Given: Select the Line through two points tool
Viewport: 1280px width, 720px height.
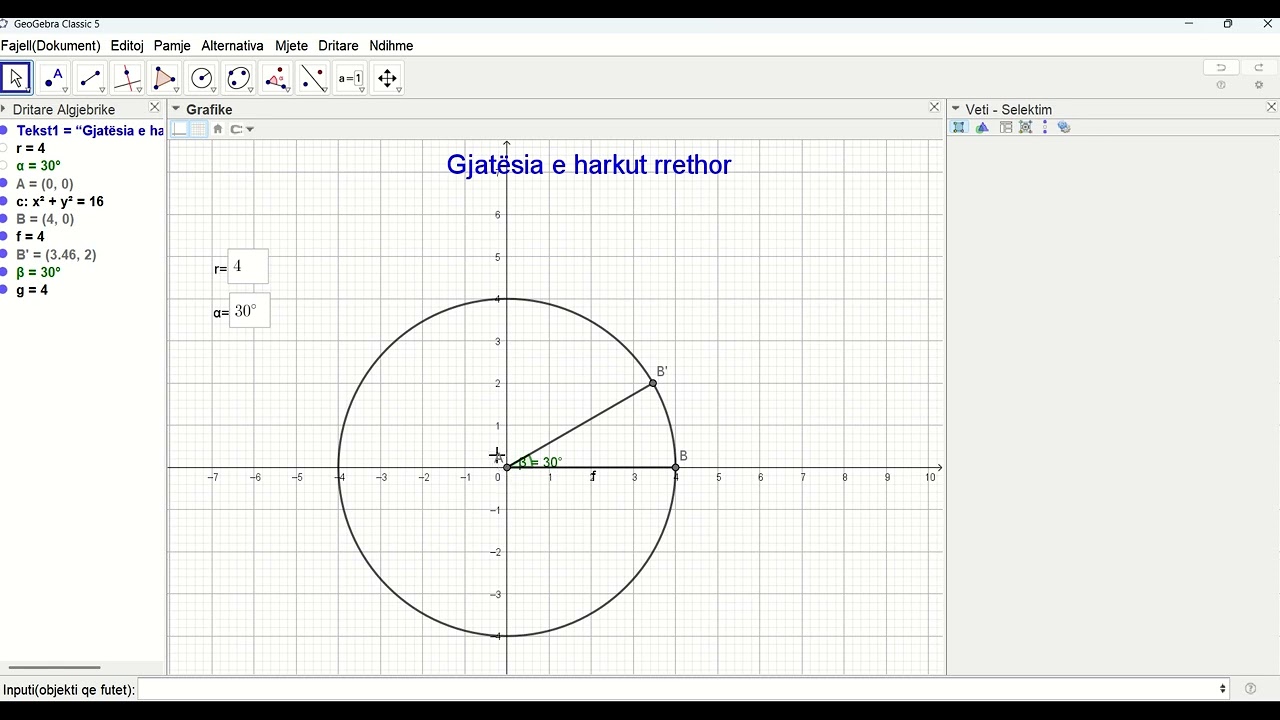Looking at the screenshot, I should 91,78.
